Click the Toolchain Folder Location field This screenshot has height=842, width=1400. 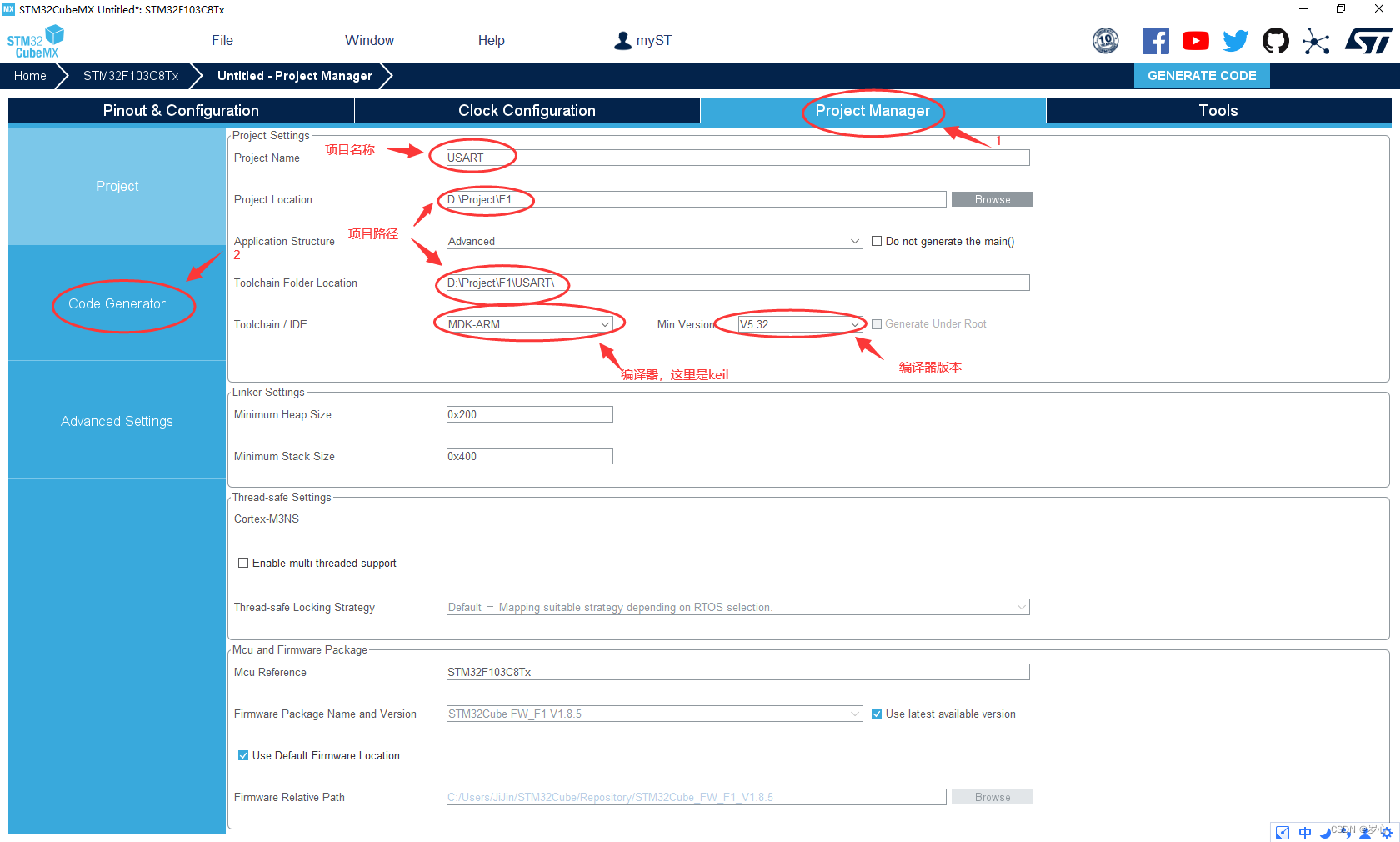tap(737, 283)
